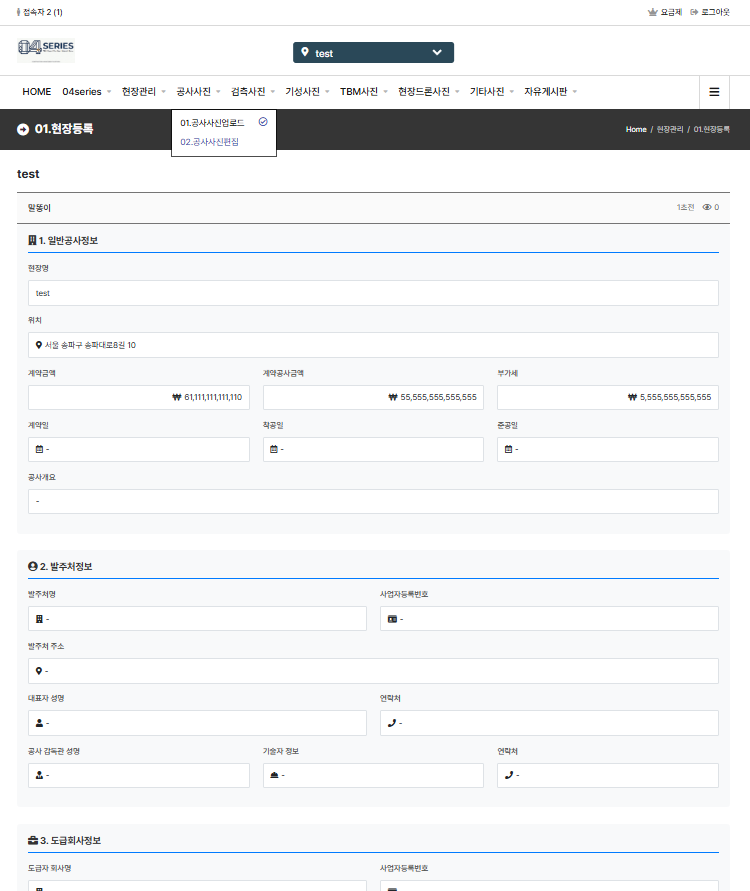Click the 55,555,555,555,555 amount
750x891 pixels.
(x=439, y=397)
